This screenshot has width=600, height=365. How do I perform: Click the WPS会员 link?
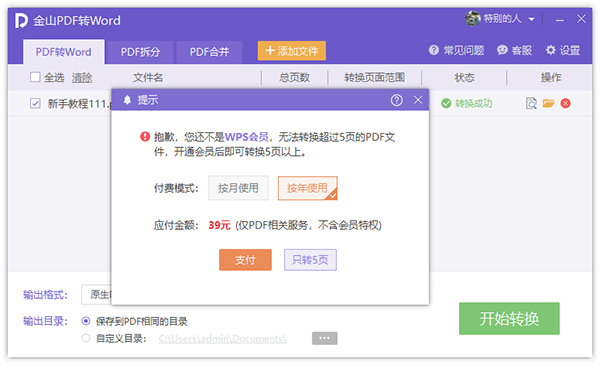tap(246, 137)
